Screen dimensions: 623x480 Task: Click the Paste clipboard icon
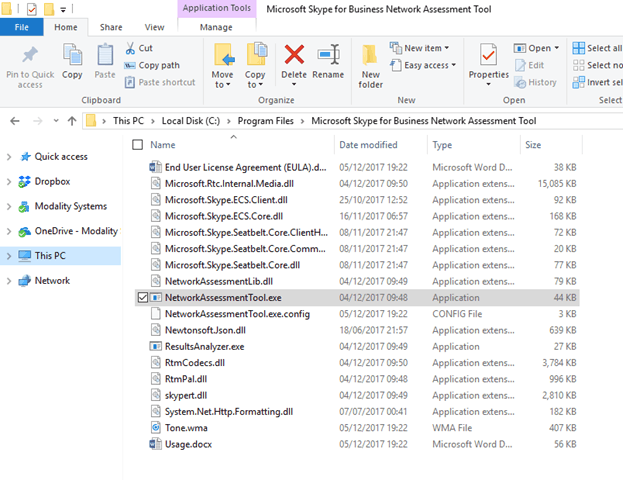click(x=105, y=54)
